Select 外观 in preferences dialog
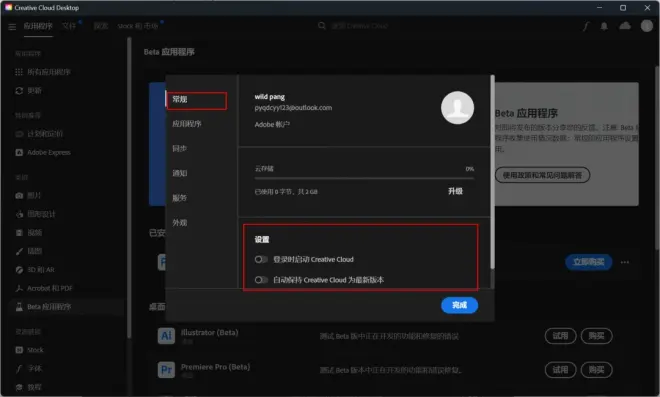 pos(179,223)
